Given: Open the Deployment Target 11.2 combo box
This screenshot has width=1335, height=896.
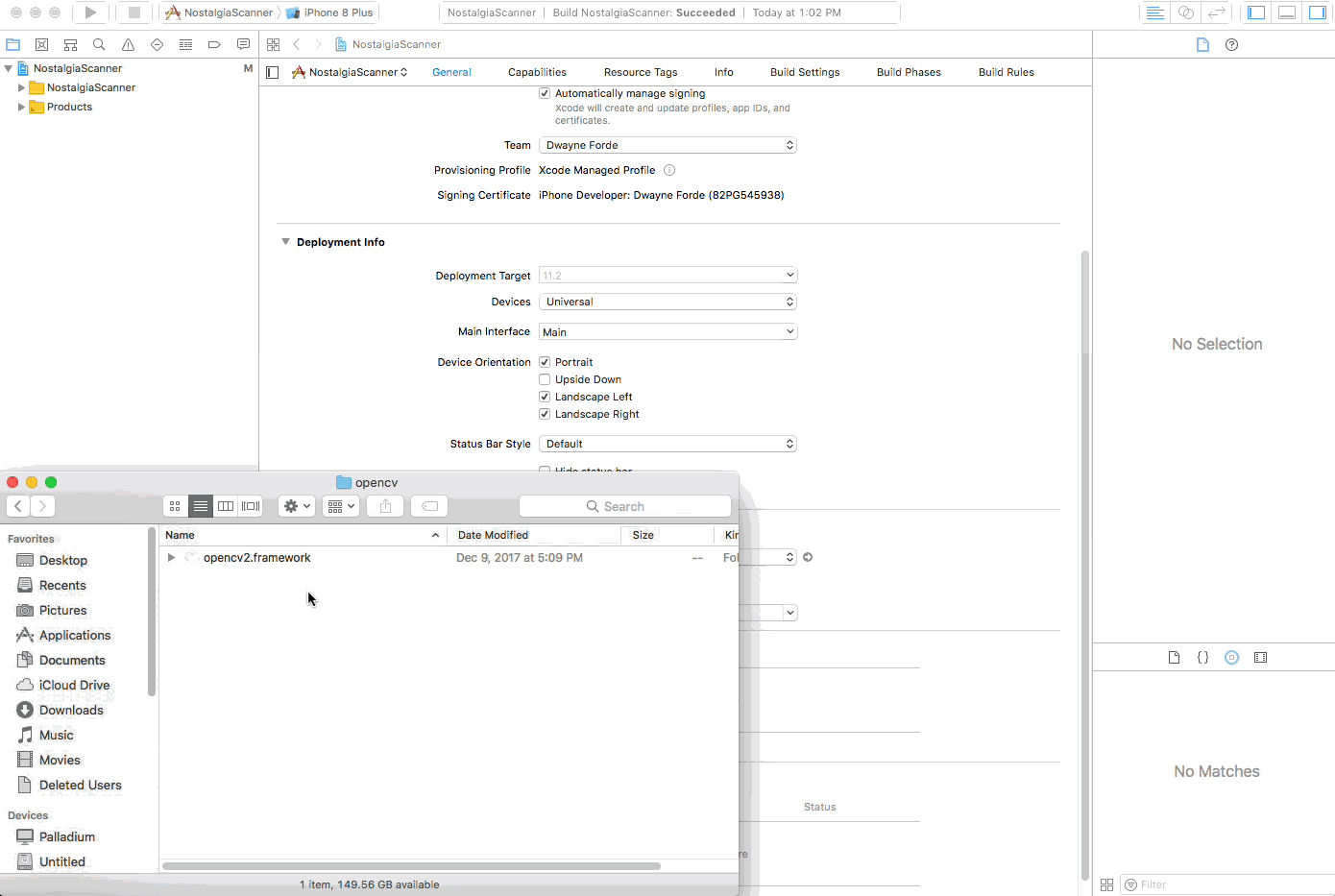Looking at the screenshot, I should [668, 276].
